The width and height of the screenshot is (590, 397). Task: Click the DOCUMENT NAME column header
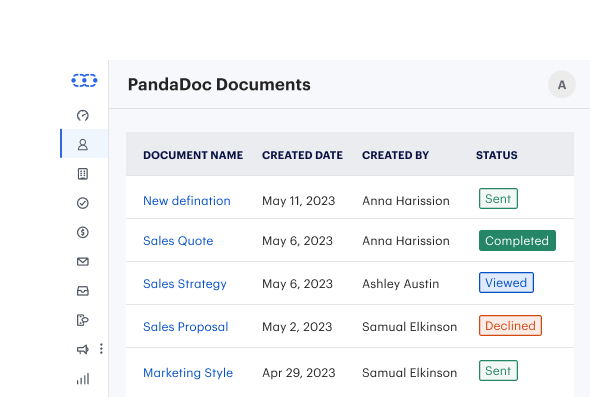(x=193, y=155)
